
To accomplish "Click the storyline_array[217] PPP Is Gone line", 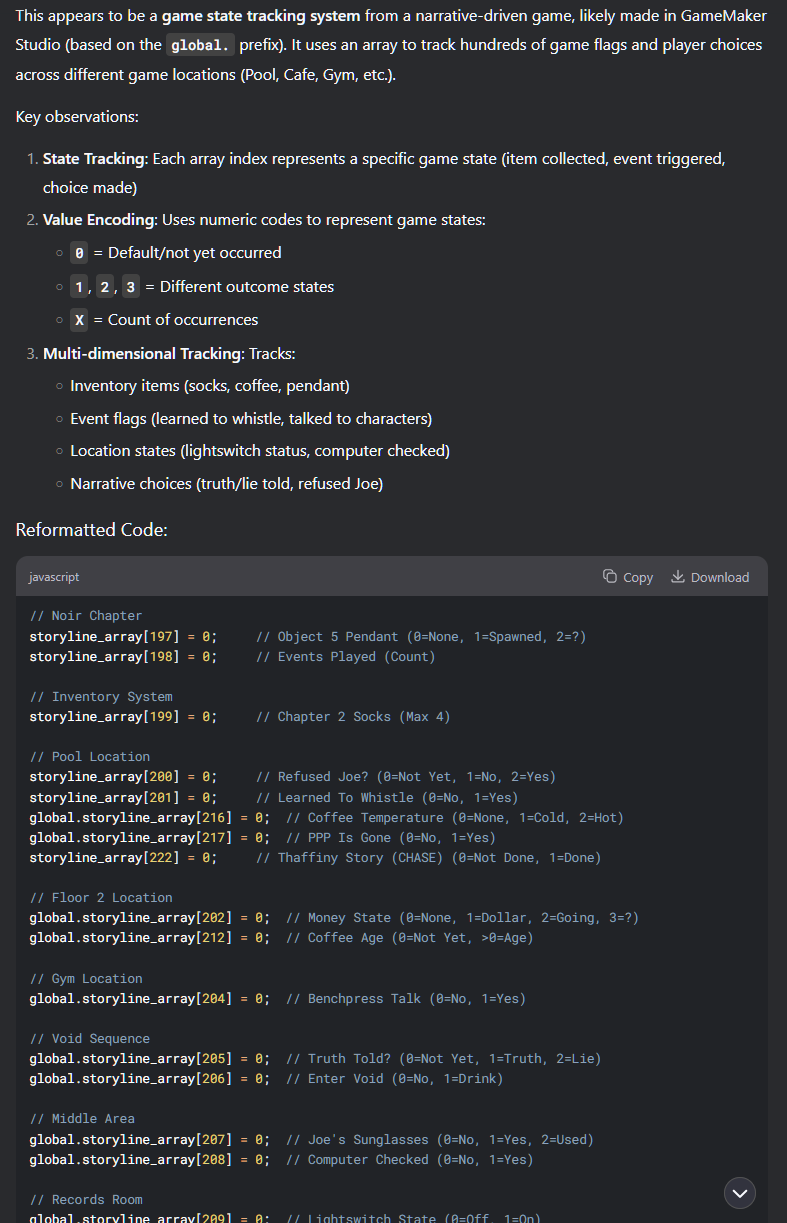I will pyautogui.click(x=262, y=838).
